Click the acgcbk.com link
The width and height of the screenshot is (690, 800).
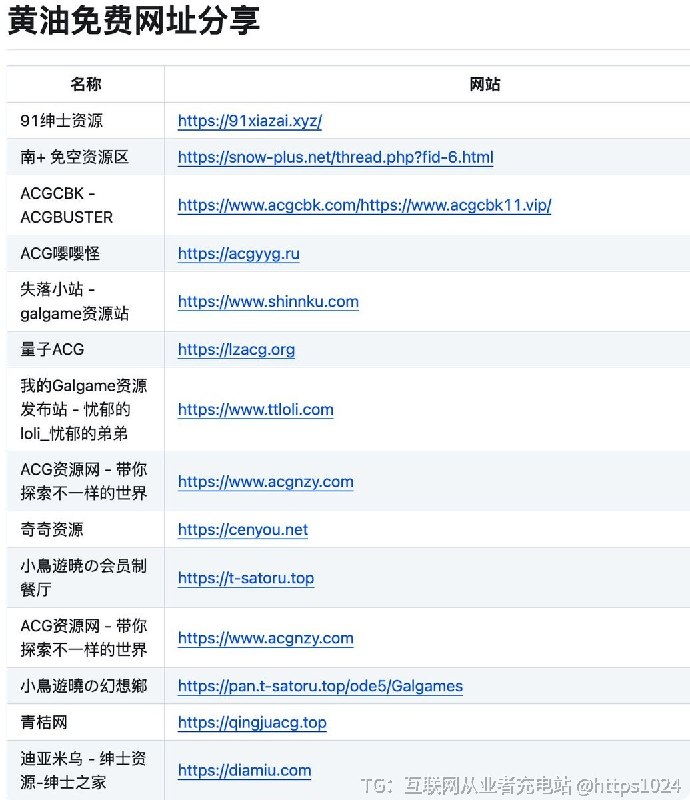tap(364, 205)
